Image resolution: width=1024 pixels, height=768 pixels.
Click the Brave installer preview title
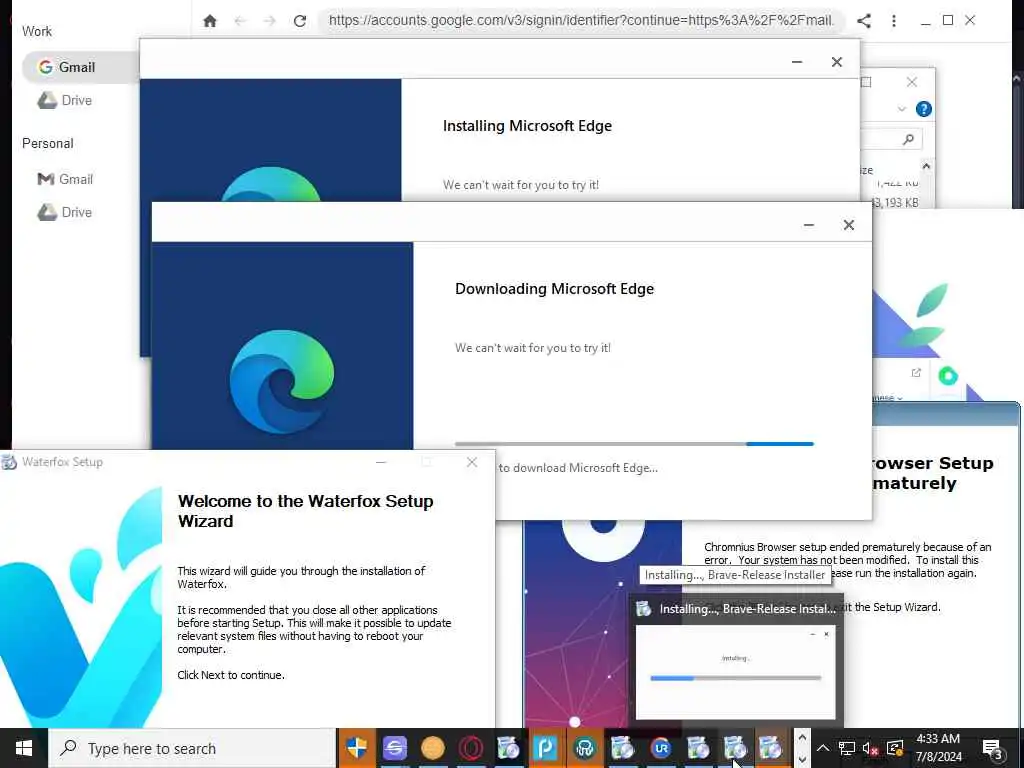(747, 609)
